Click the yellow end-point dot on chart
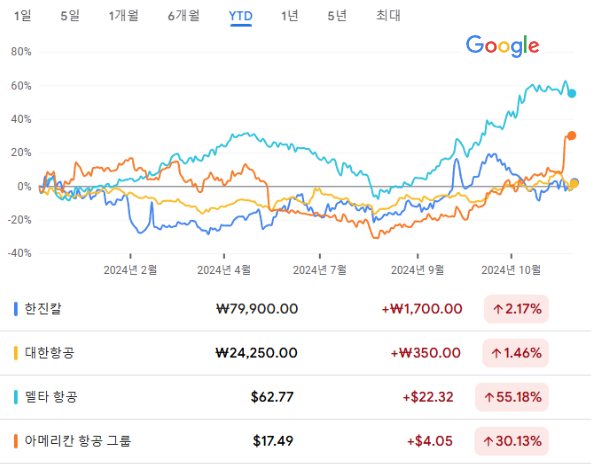This screenshot has width=601, height=472. pos(573,184)
